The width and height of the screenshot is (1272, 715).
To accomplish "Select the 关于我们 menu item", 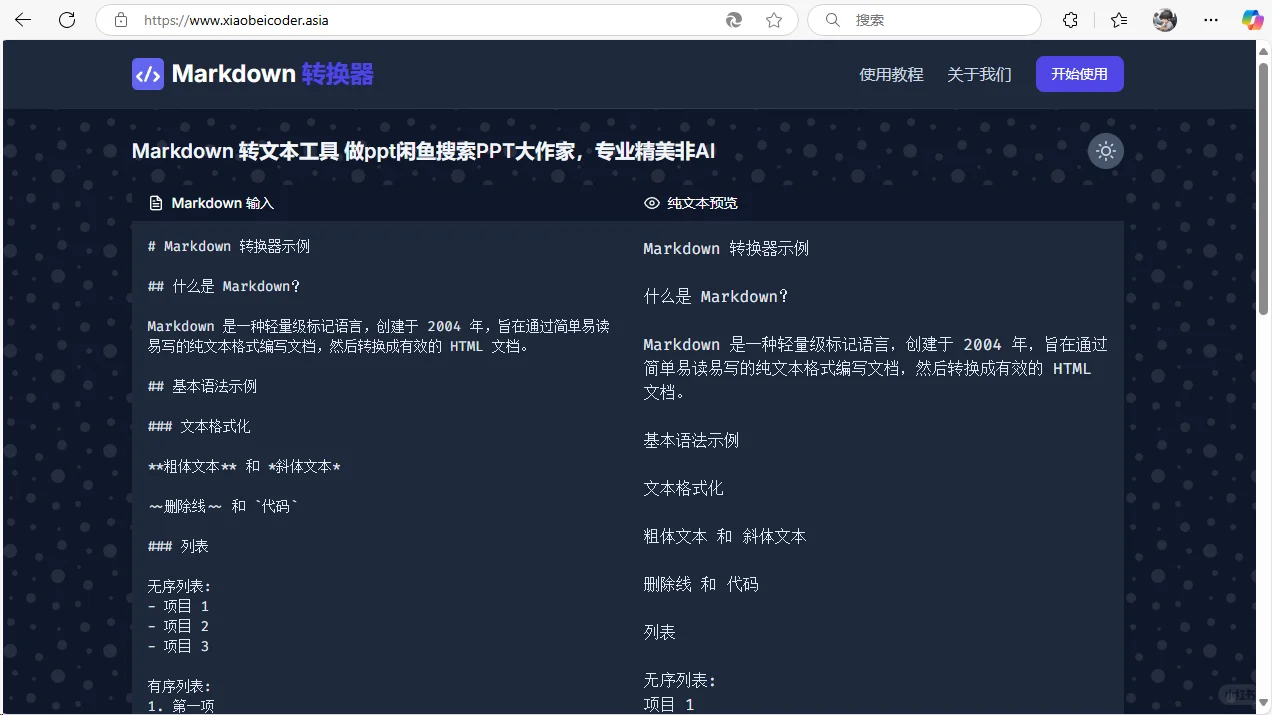I will coord(978,74).
